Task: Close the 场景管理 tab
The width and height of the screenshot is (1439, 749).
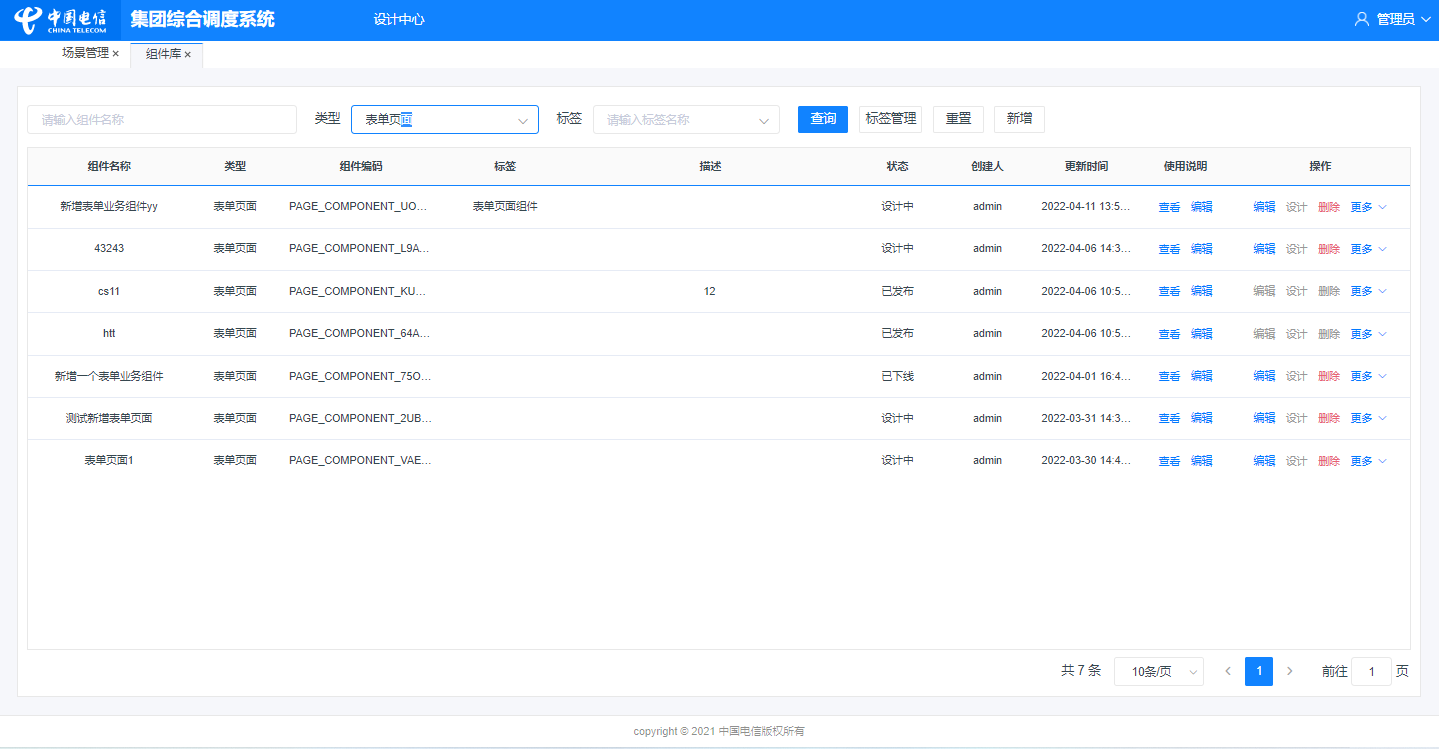Action: point(116,54)
